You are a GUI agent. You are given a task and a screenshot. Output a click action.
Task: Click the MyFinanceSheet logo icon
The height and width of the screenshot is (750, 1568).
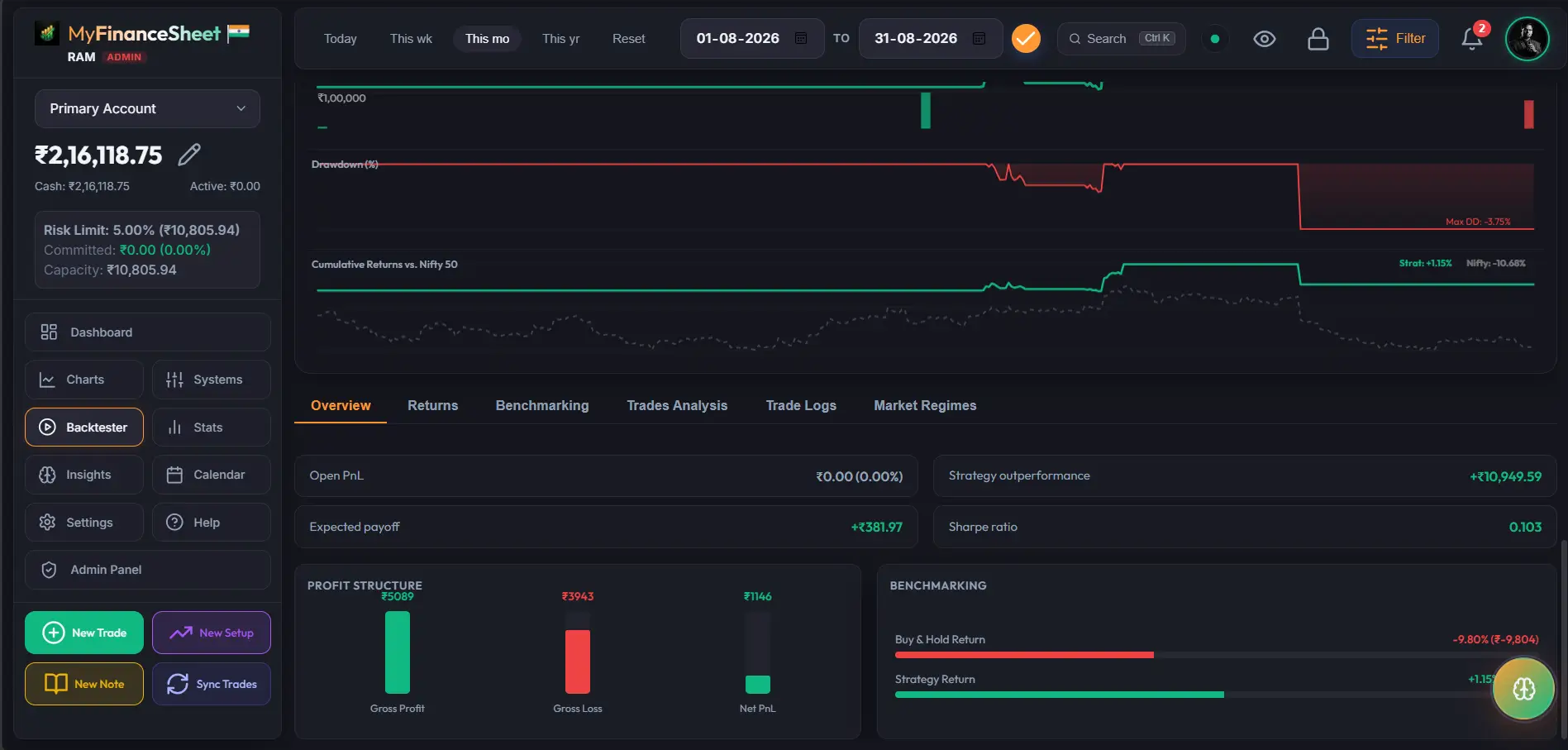tap(46, 33)
